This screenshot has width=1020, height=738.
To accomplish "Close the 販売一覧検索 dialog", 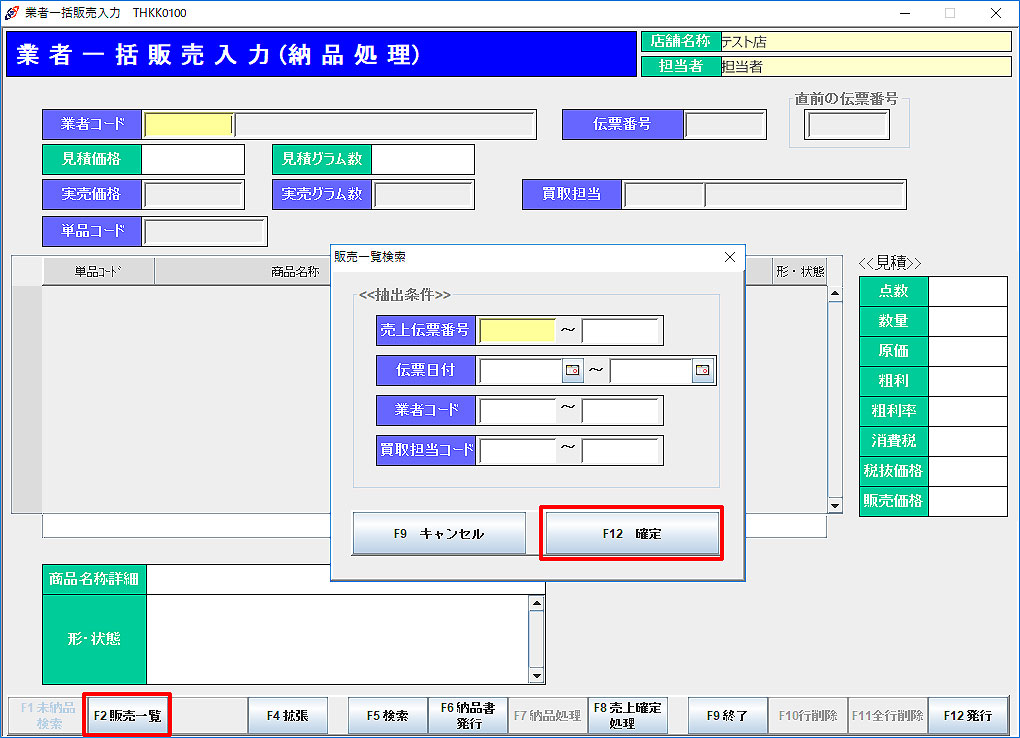I will click(x=729, y=257).
